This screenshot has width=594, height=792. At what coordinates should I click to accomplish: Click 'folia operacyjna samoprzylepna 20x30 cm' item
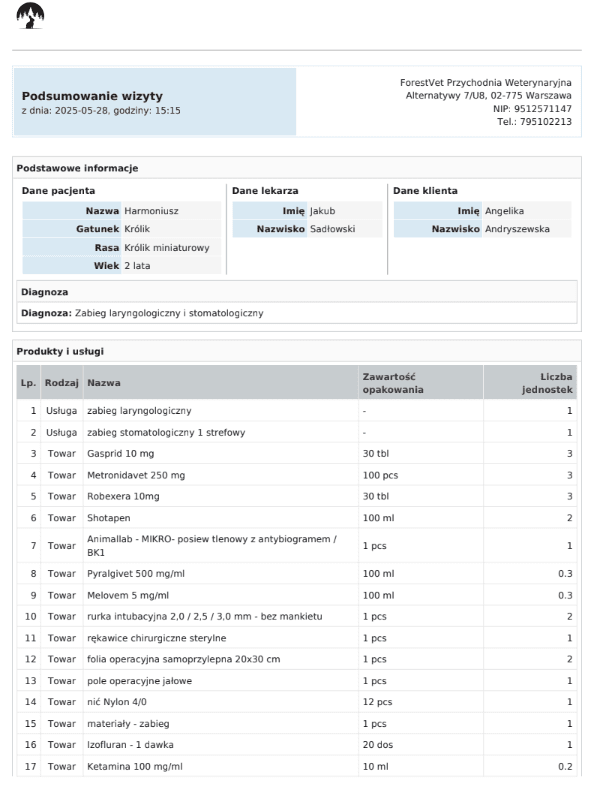coord(183,659)
